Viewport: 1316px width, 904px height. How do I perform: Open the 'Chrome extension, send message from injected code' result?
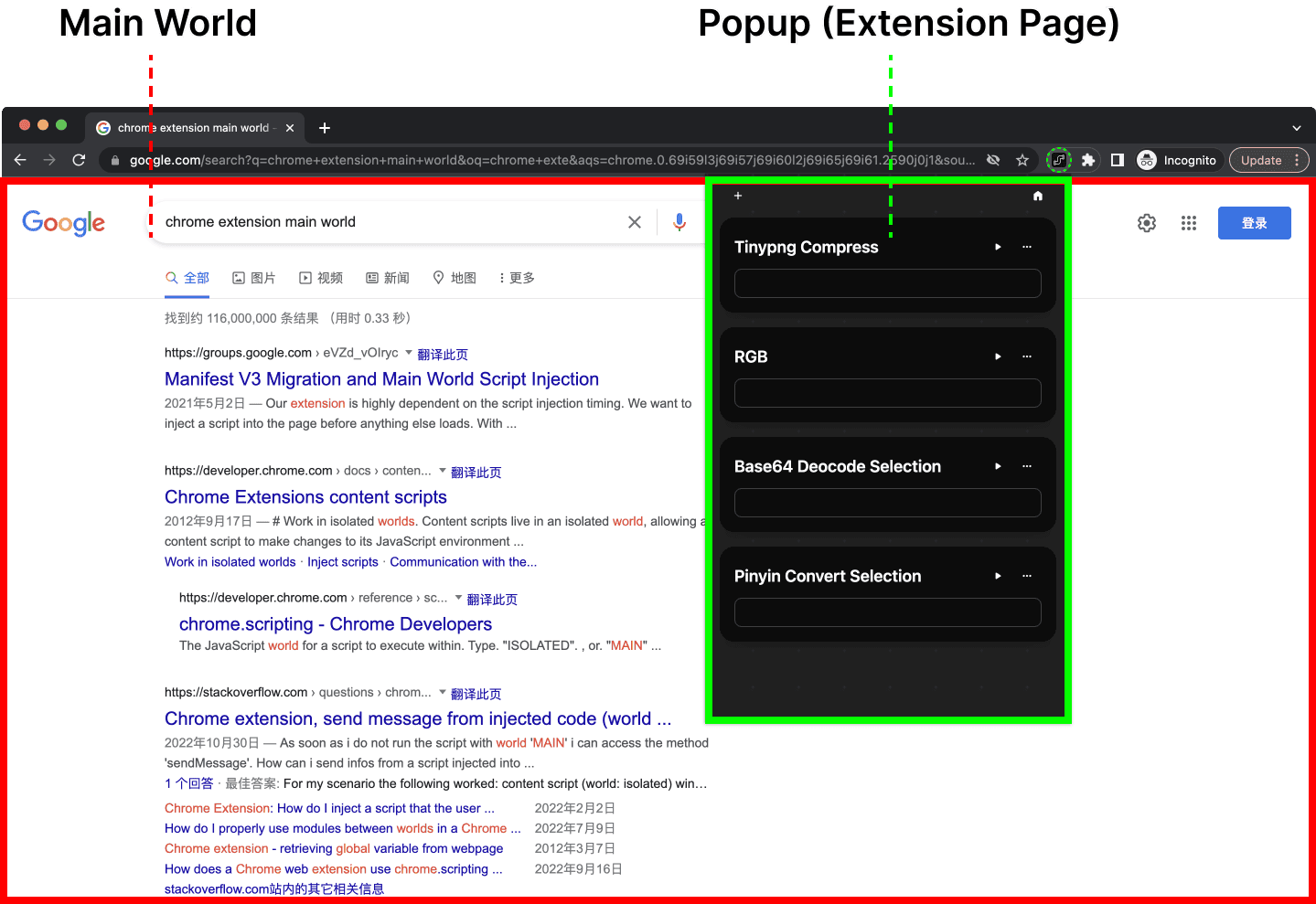click(x=418, y=718)
